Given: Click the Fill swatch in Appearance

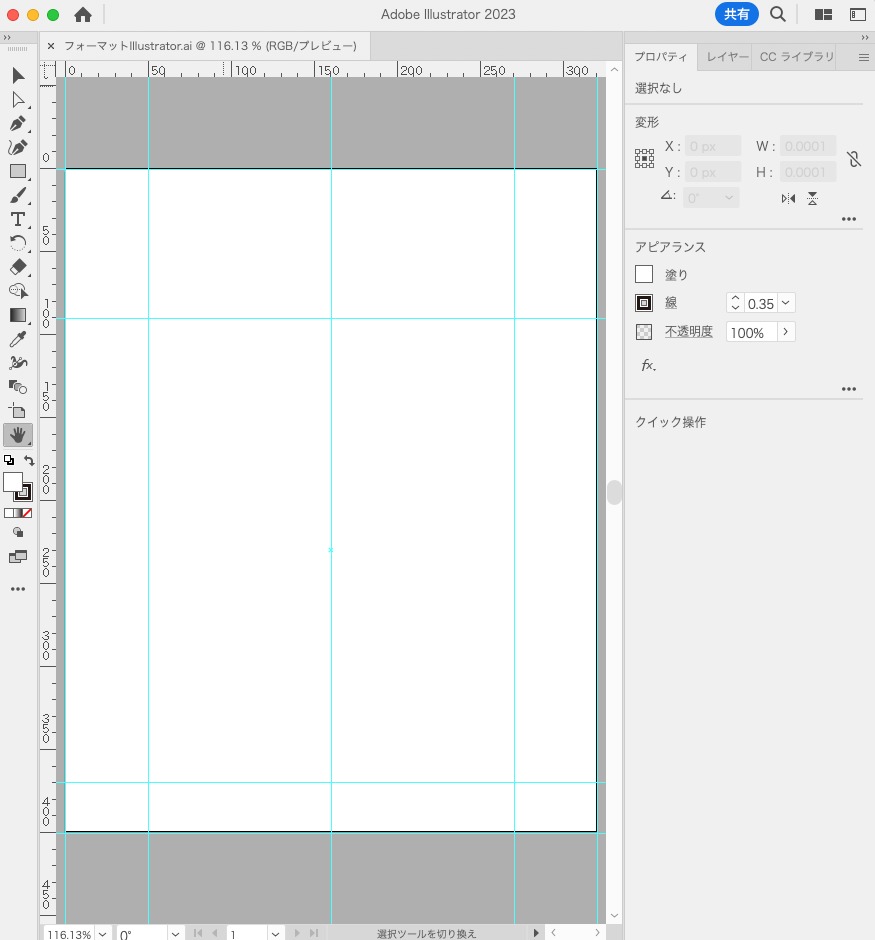Looking at the screenshot, I should point(644,274).
